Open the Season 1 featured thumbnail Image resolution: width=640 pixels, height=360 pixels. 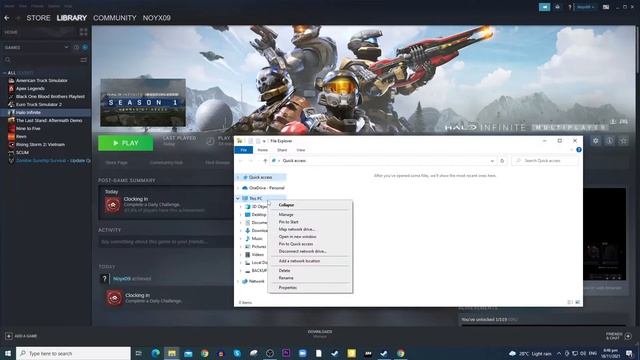(143, 102)
